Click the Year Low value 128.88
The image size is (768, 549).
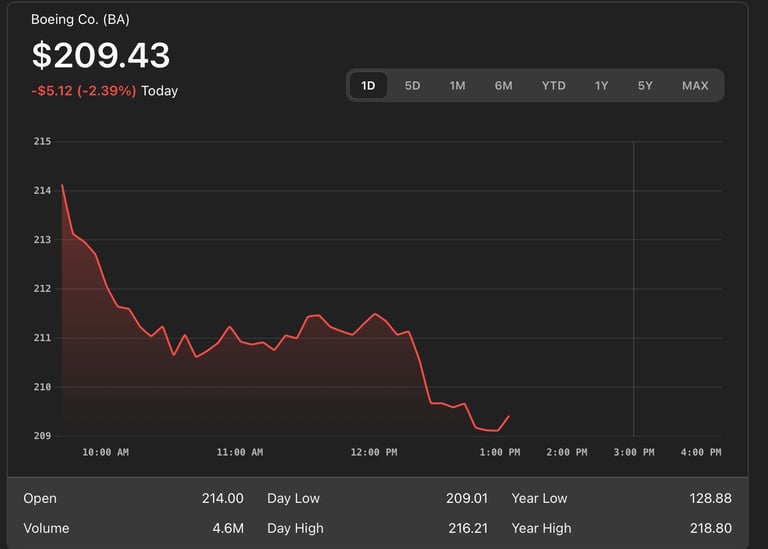pos(711,499)
